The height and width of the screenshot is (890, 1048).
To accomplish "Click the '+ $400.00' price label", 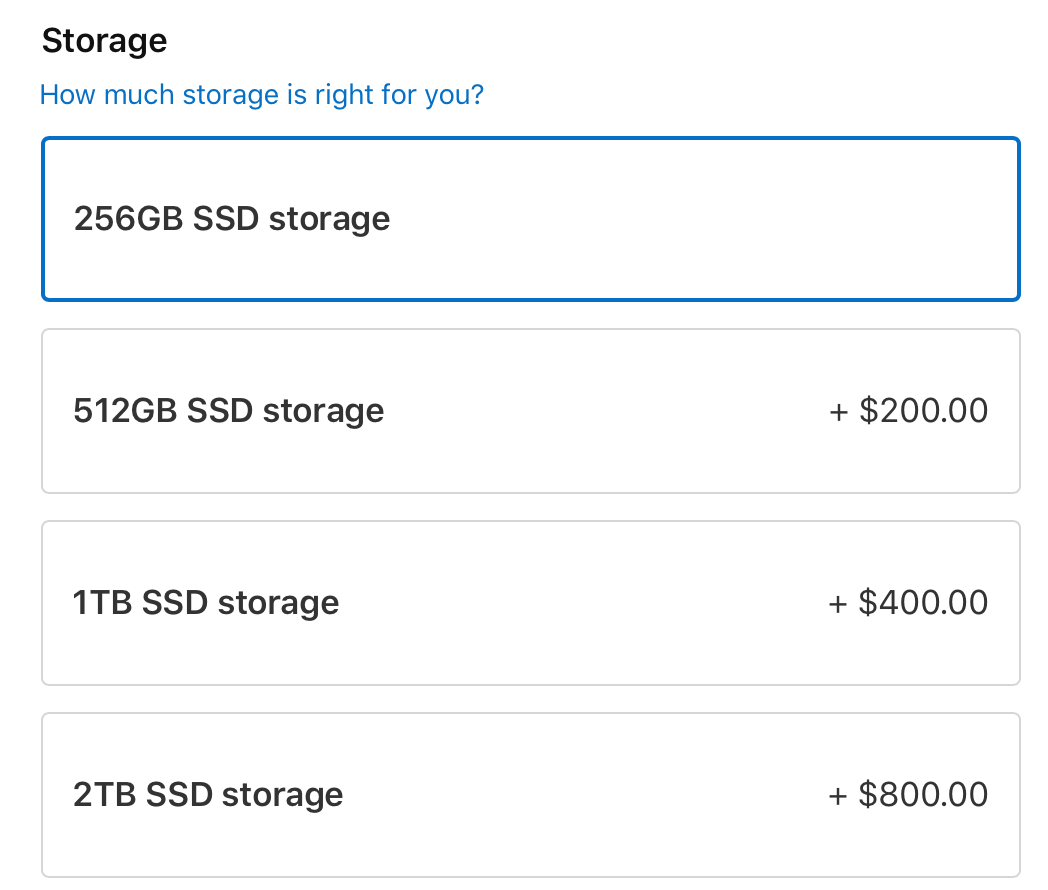I will point(909,603).
